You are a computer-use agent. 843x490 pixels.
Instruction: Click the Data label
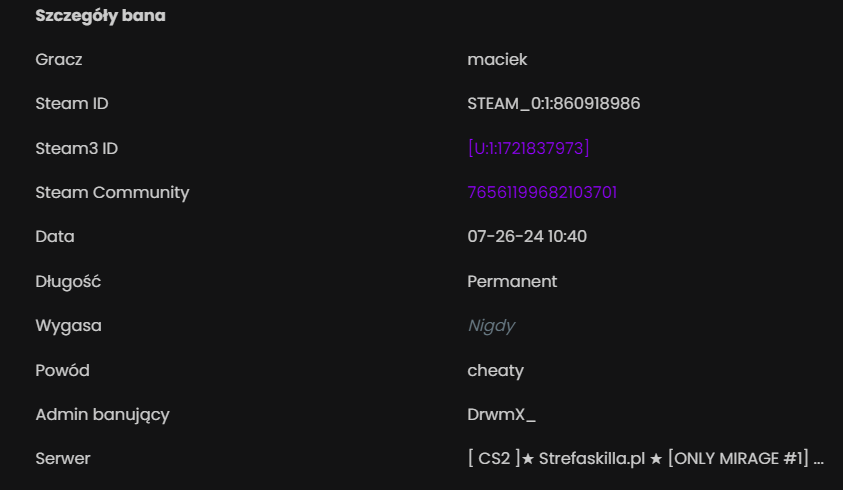coord(55,236)
